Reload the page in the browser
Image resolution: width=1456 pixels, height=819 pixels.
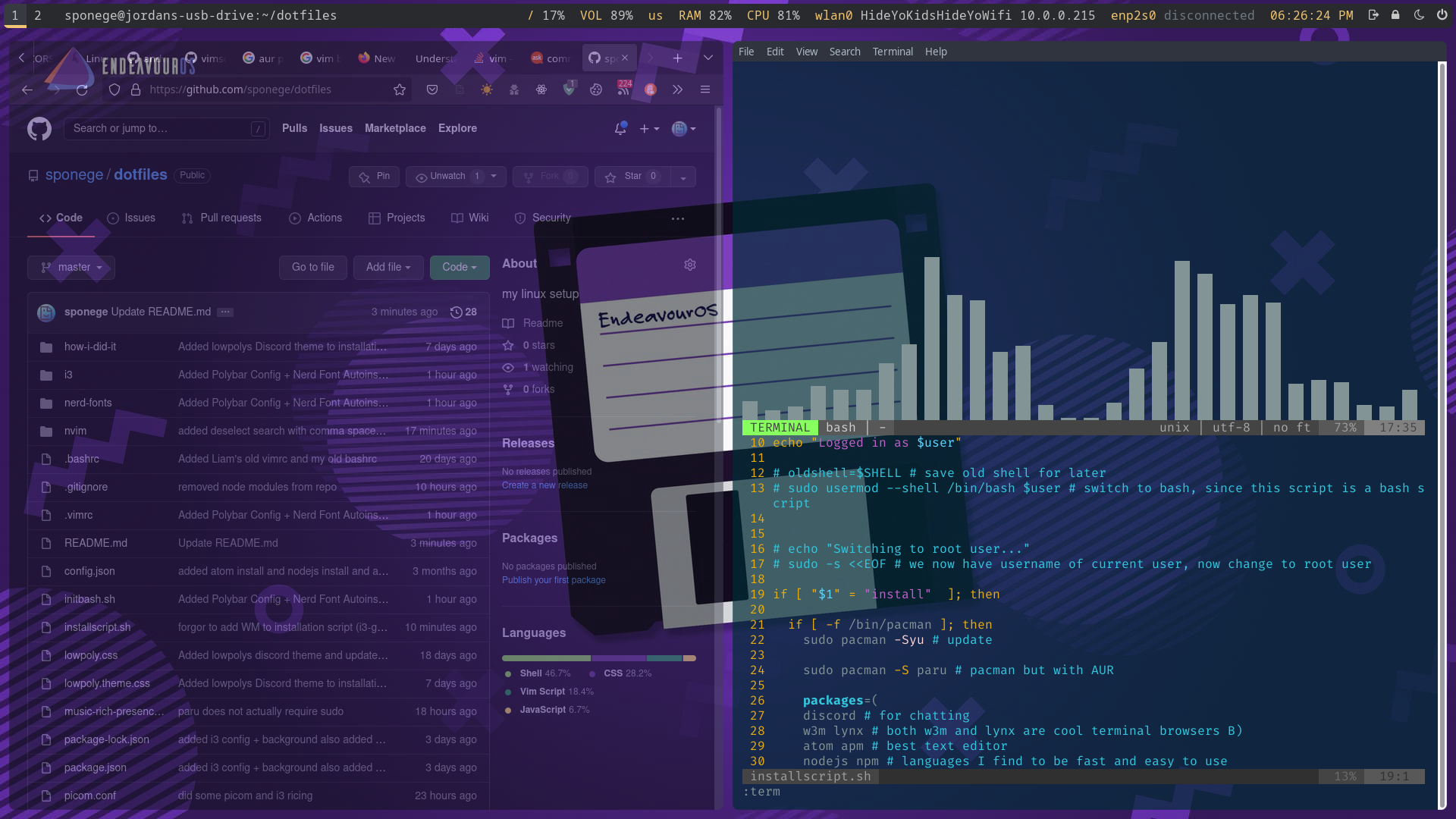82,89
